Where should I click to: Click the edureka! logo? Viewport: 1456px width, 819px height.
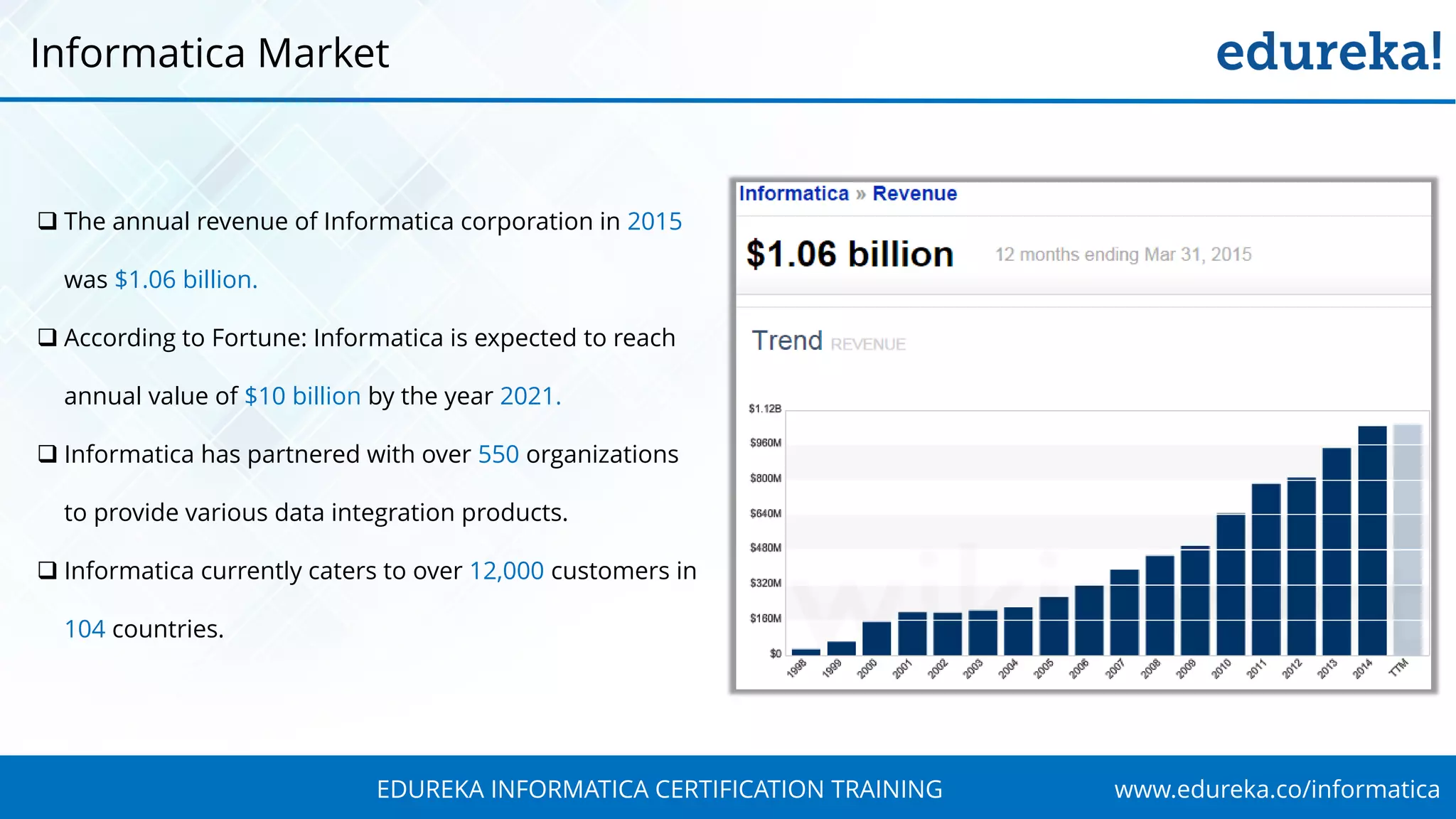[1328, 53]
